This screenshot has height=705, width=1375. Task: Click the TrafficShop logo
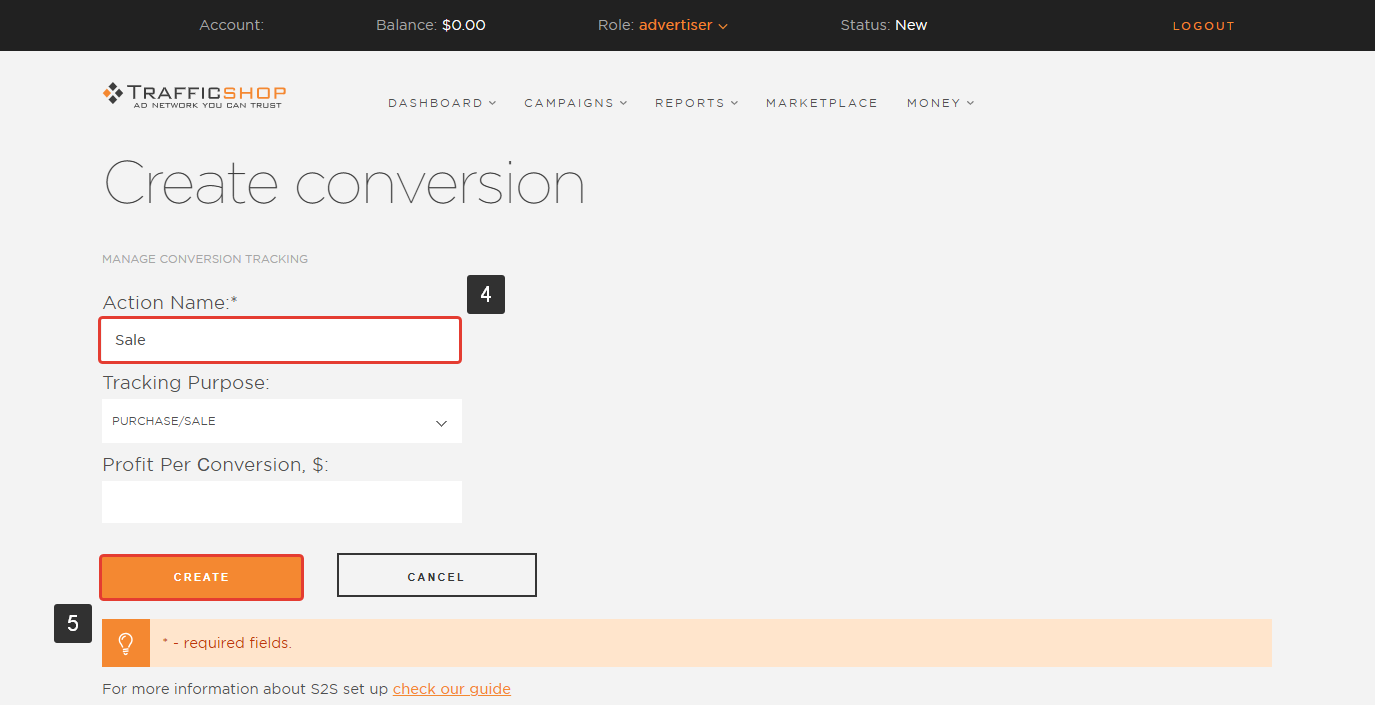[194, 95]
